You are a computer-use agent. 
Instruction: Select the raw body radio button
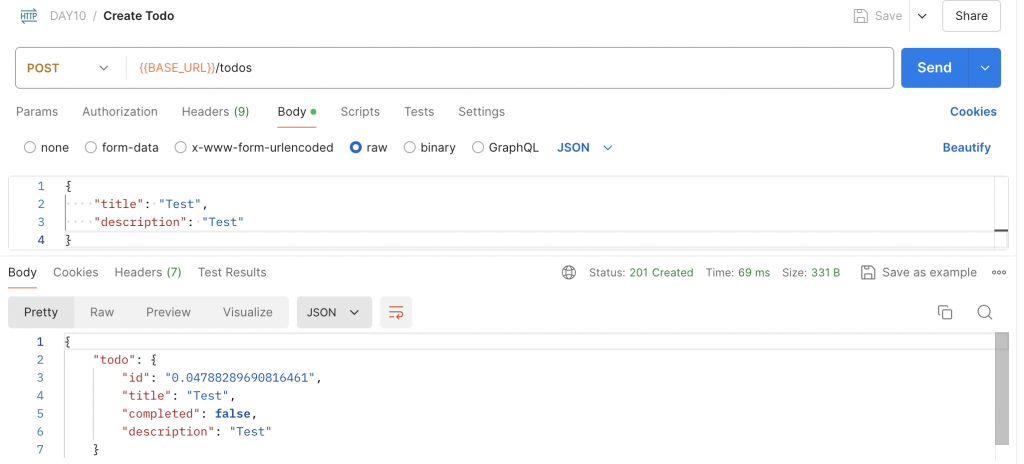pos(355,148)
